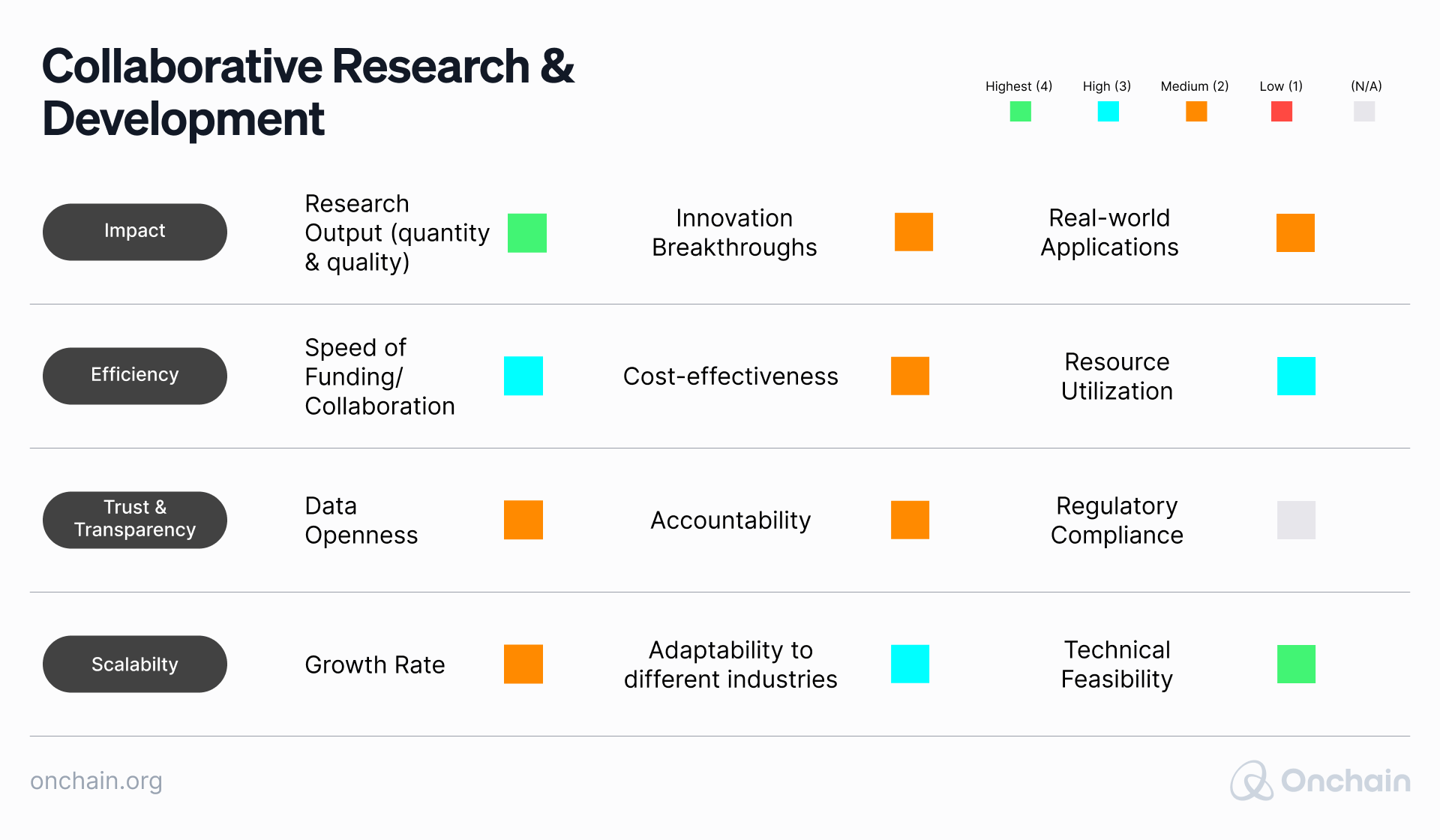Select the Impact category pill

click(x=135, y=232)
